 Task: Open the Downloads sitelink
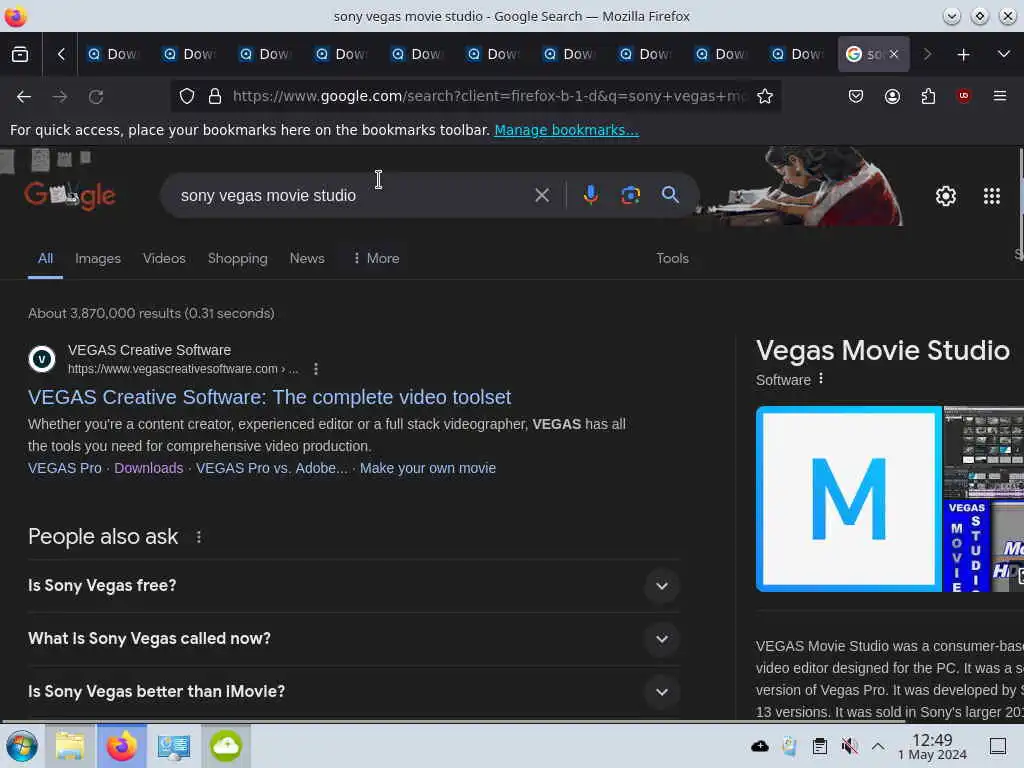(x=149, y=468)
